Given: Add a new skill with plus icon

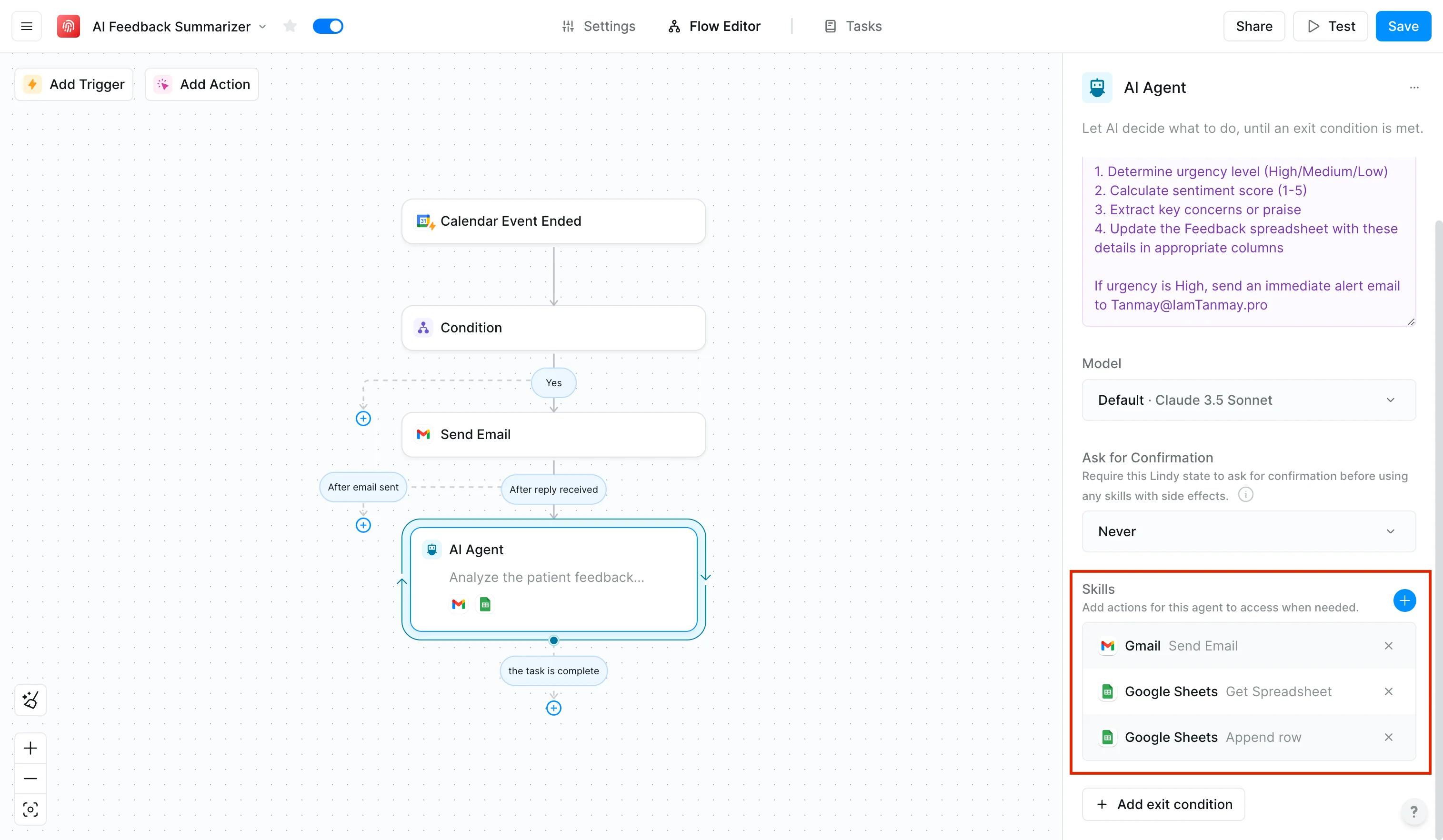Looking at the screenshot, I should [1404, 600].
